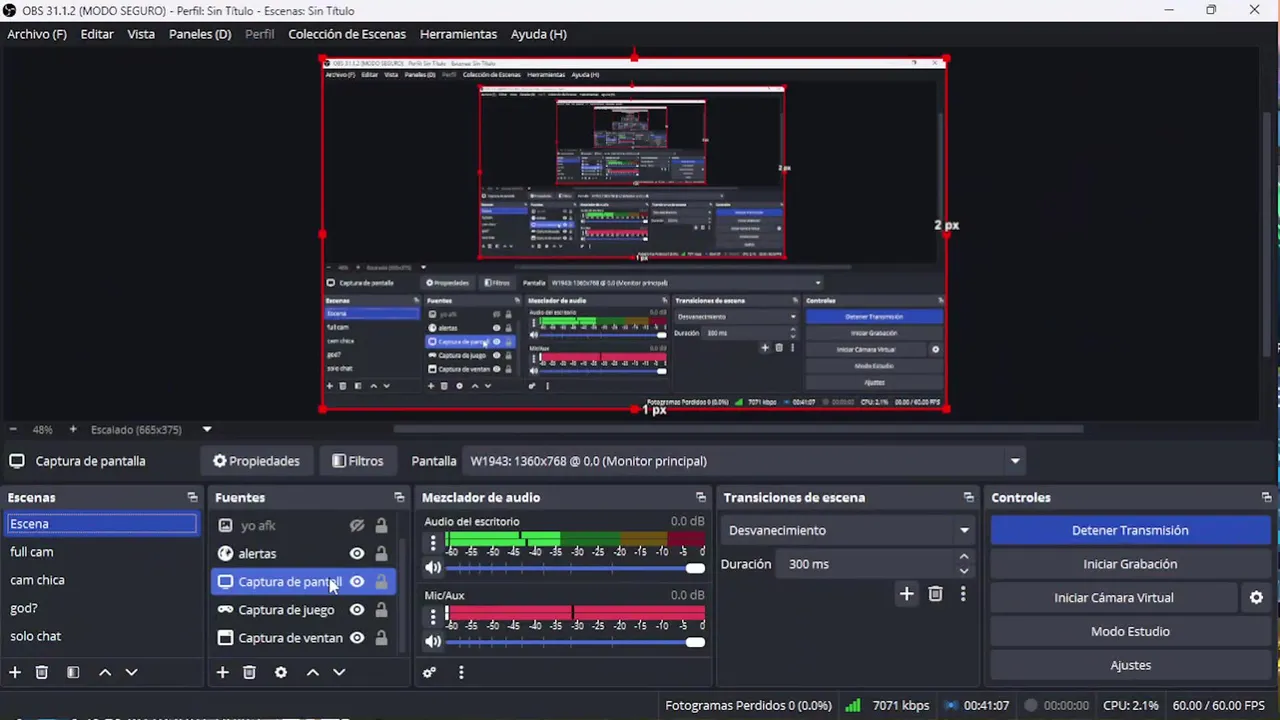Viewport: 1280px width, 720px height.
Task: Pop out the Fuentes dock icon
Action: coord(399,497)
